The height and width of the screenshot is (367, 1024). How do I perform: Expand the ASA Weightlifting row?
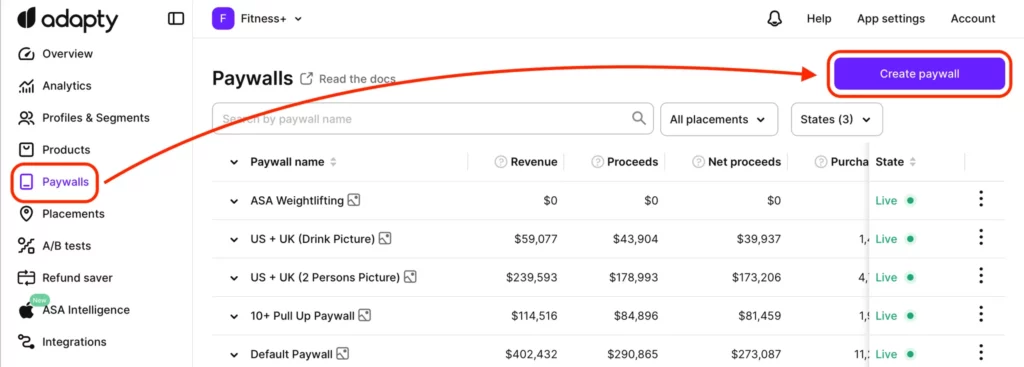pyautogui.click(x=234, y=201)
